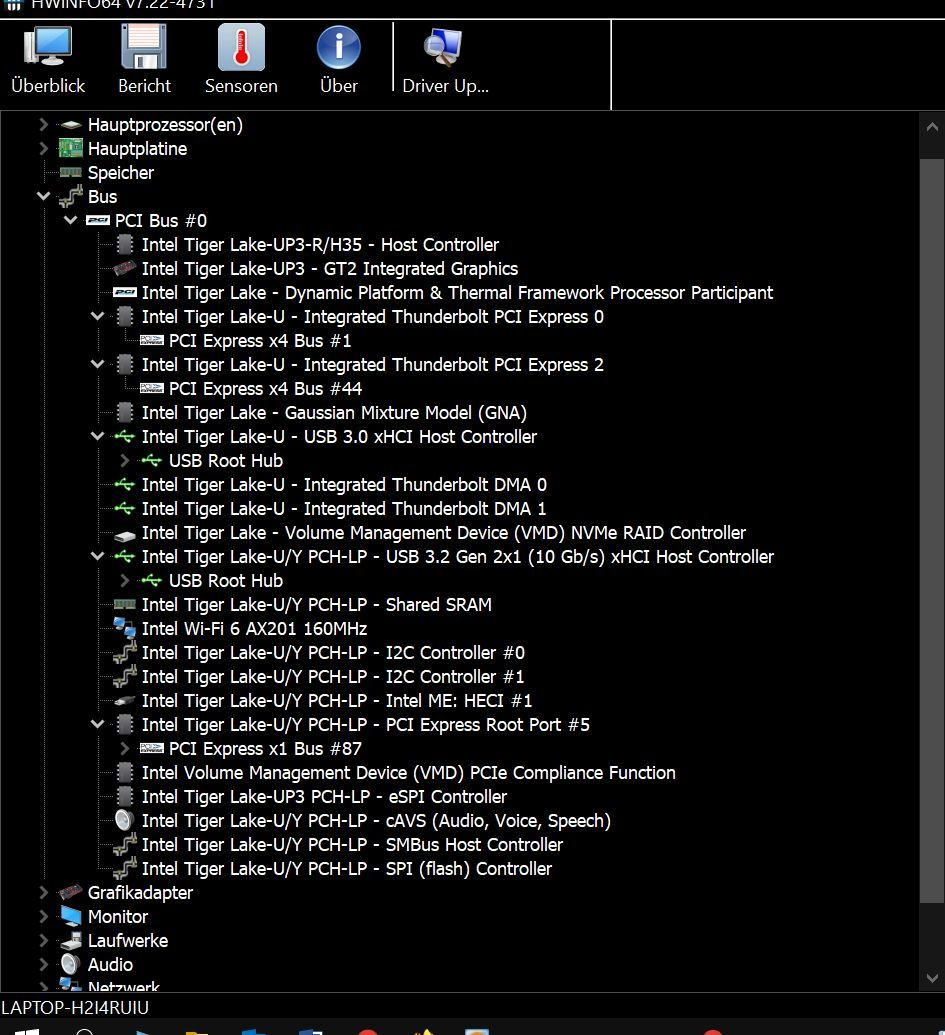Click scrollbar down arrow
Screen dimensions: 945x1035
932,978
